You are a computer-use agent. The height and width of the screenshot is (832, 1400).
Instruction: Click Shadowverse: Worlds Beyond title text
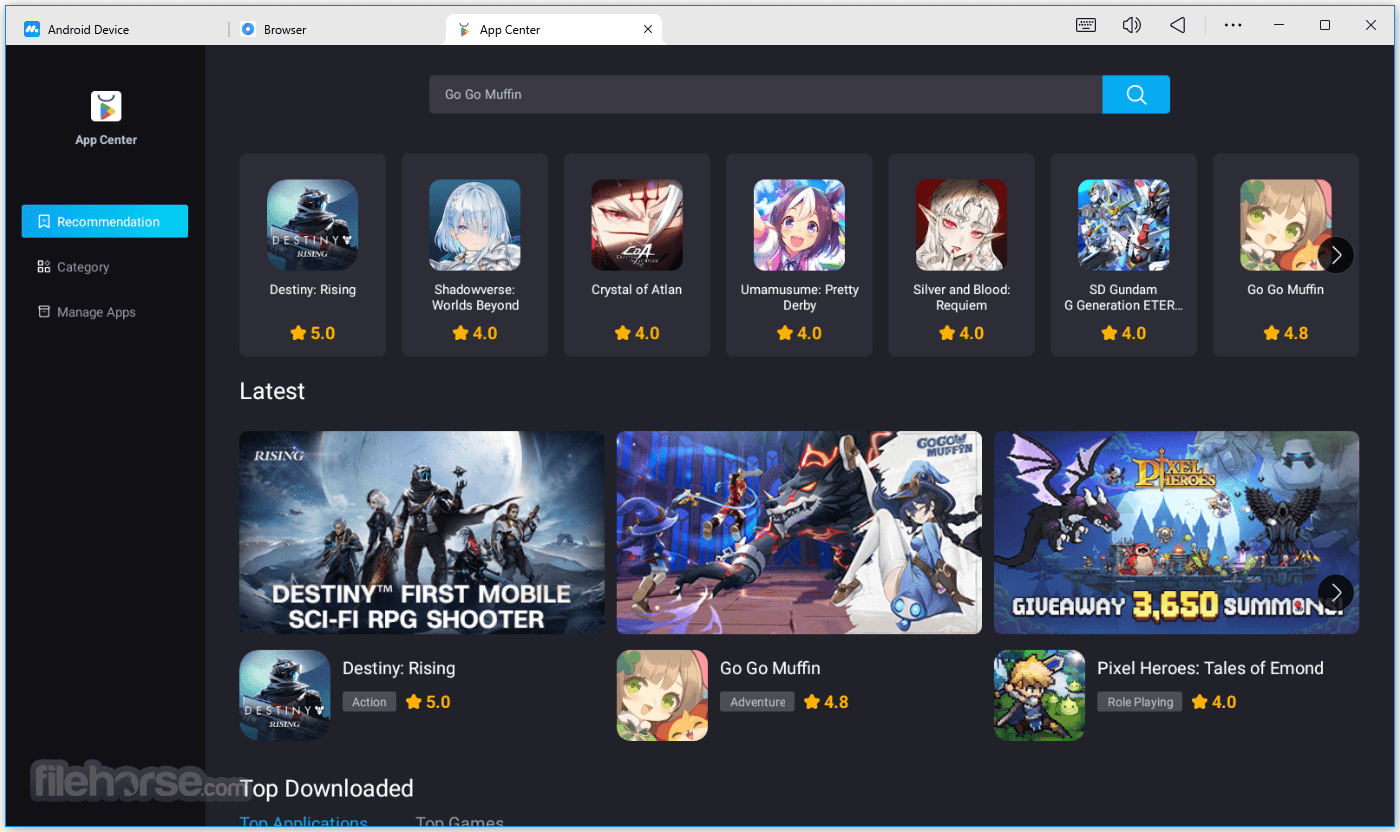[x=475, y=298]
